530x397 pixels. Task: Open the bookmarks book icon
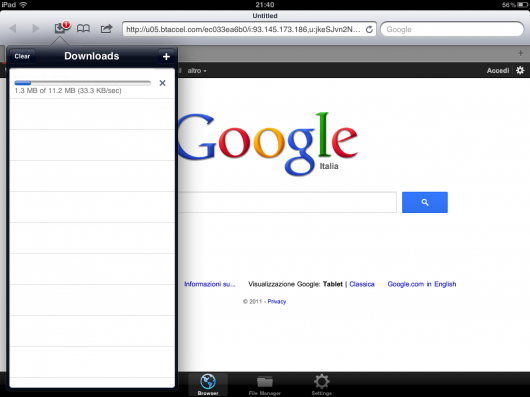tap(83, 29)
